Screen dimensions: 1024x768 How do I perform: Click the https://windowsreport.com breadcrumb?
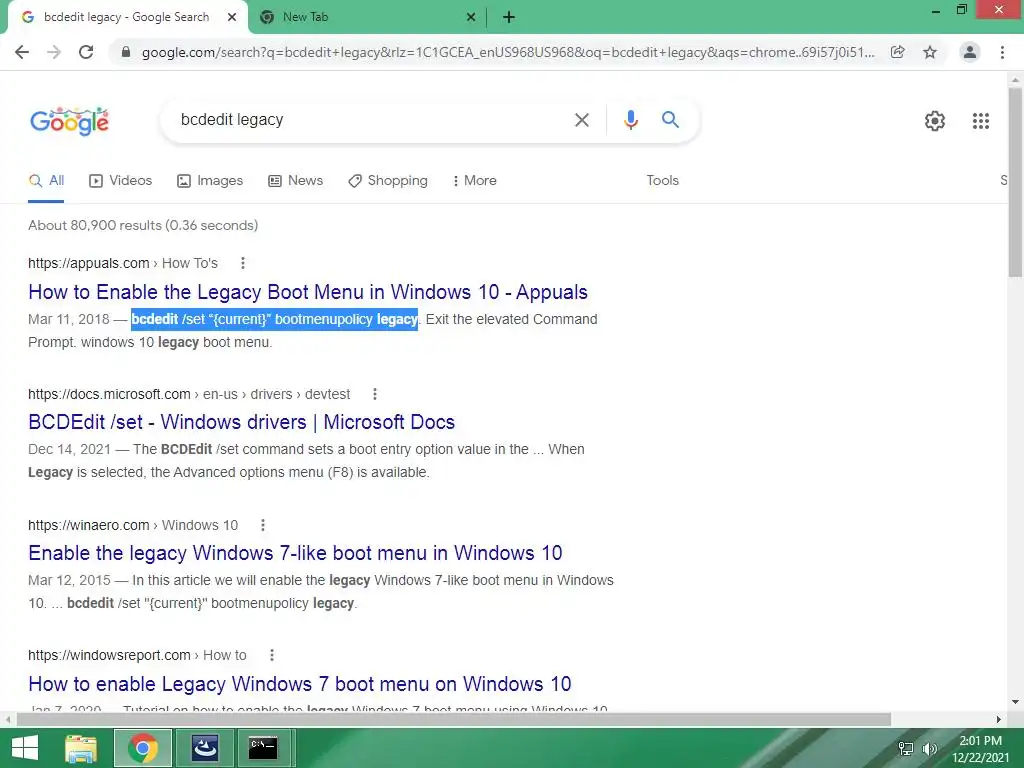tap(109, 655)
